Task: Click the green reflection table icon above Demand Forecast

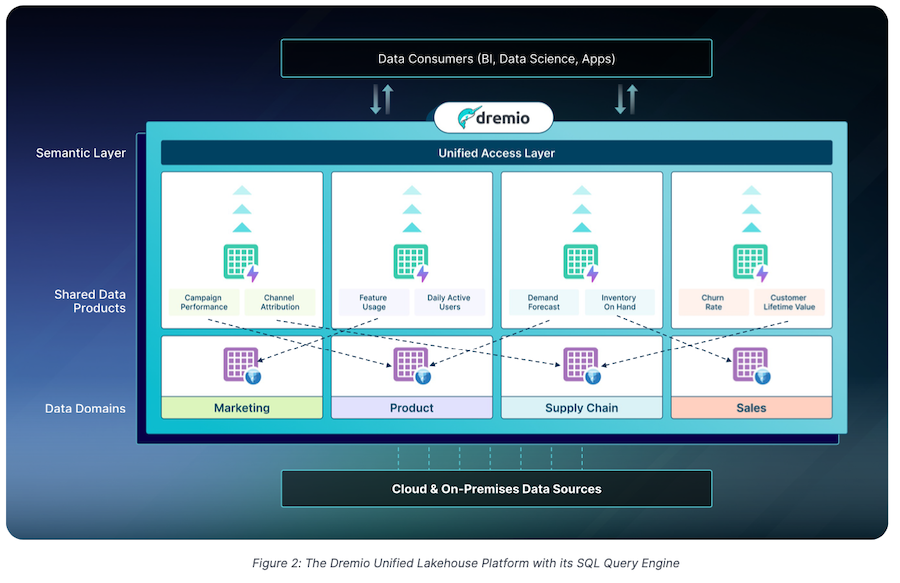Action: (x=581, y=263)
